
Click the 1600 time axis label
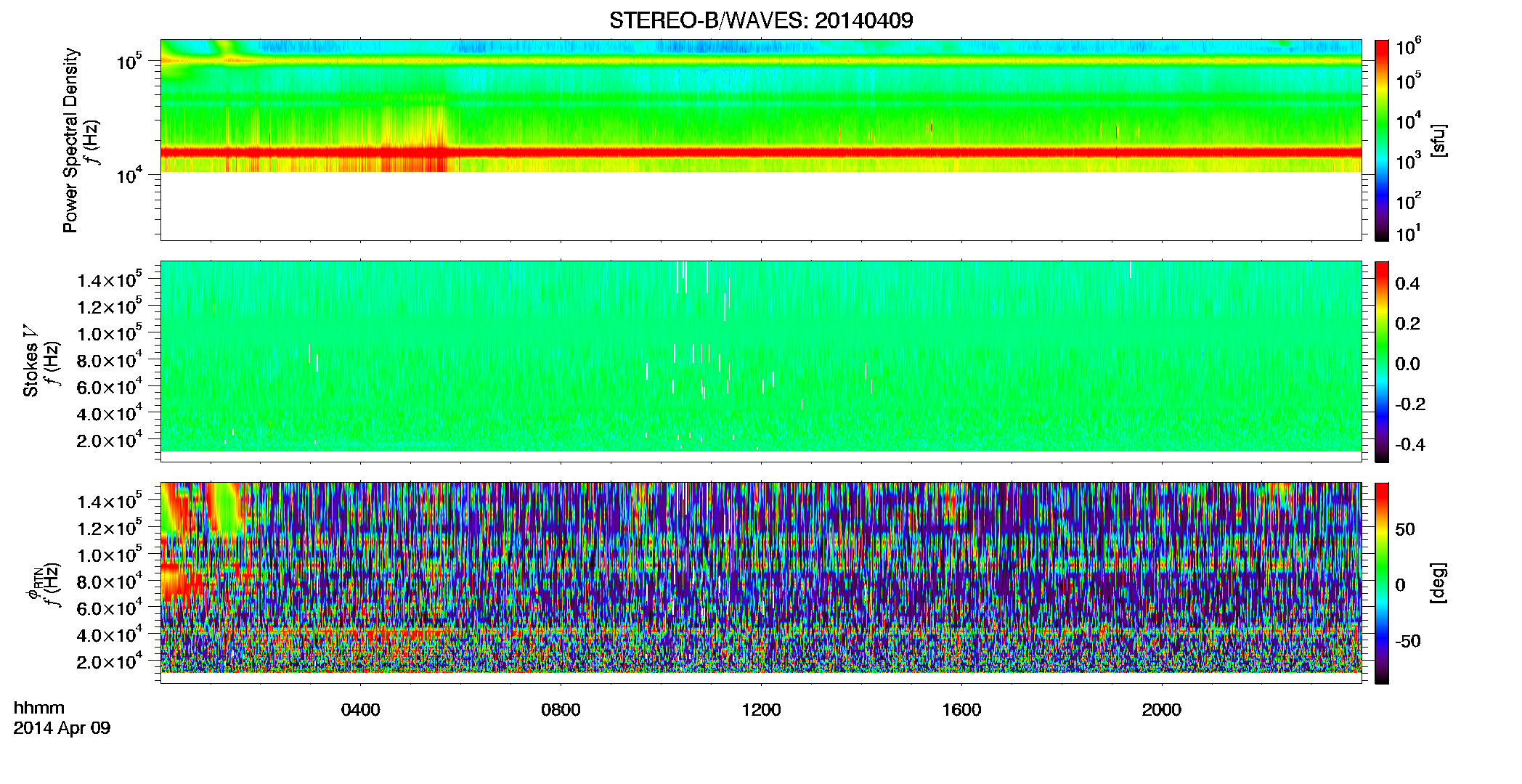961,710
